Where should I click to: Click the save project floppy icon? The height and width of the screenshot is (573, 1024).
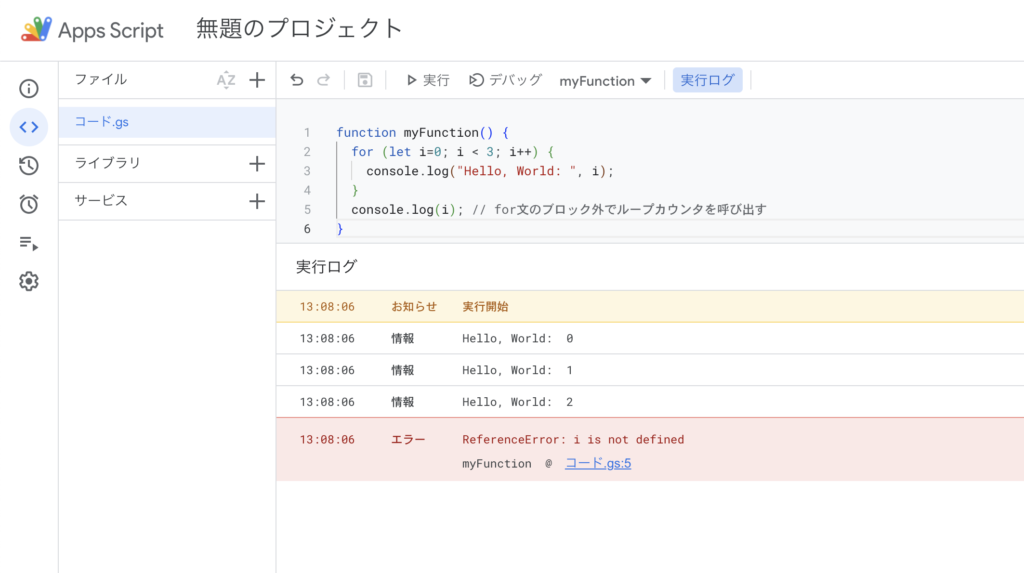click(x=365, y=80)
